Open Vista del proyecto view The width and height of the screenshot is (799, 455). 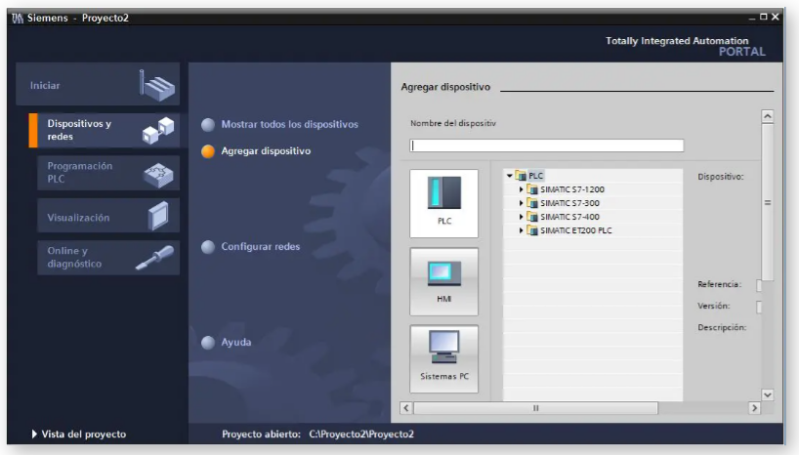[79, 434]
